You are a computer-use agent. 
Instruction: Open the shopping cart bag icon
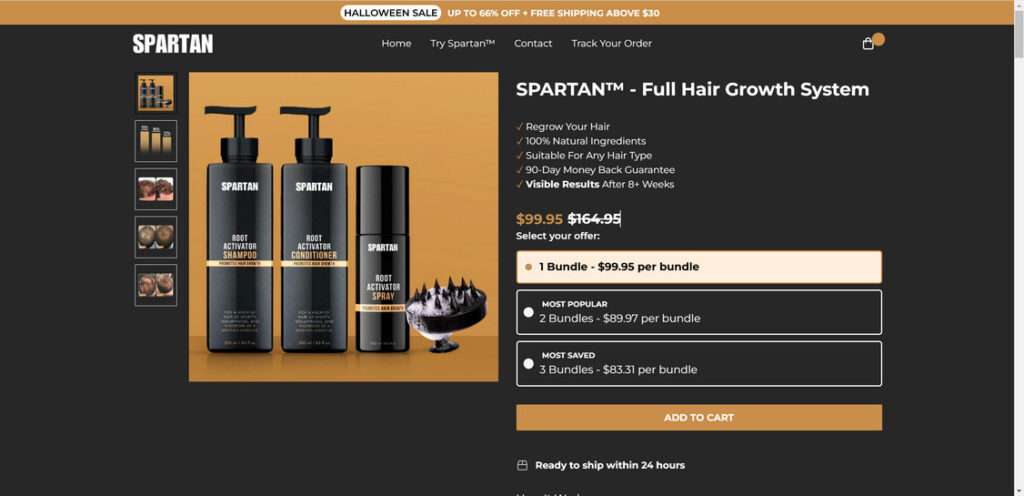(x=867, y=44)
